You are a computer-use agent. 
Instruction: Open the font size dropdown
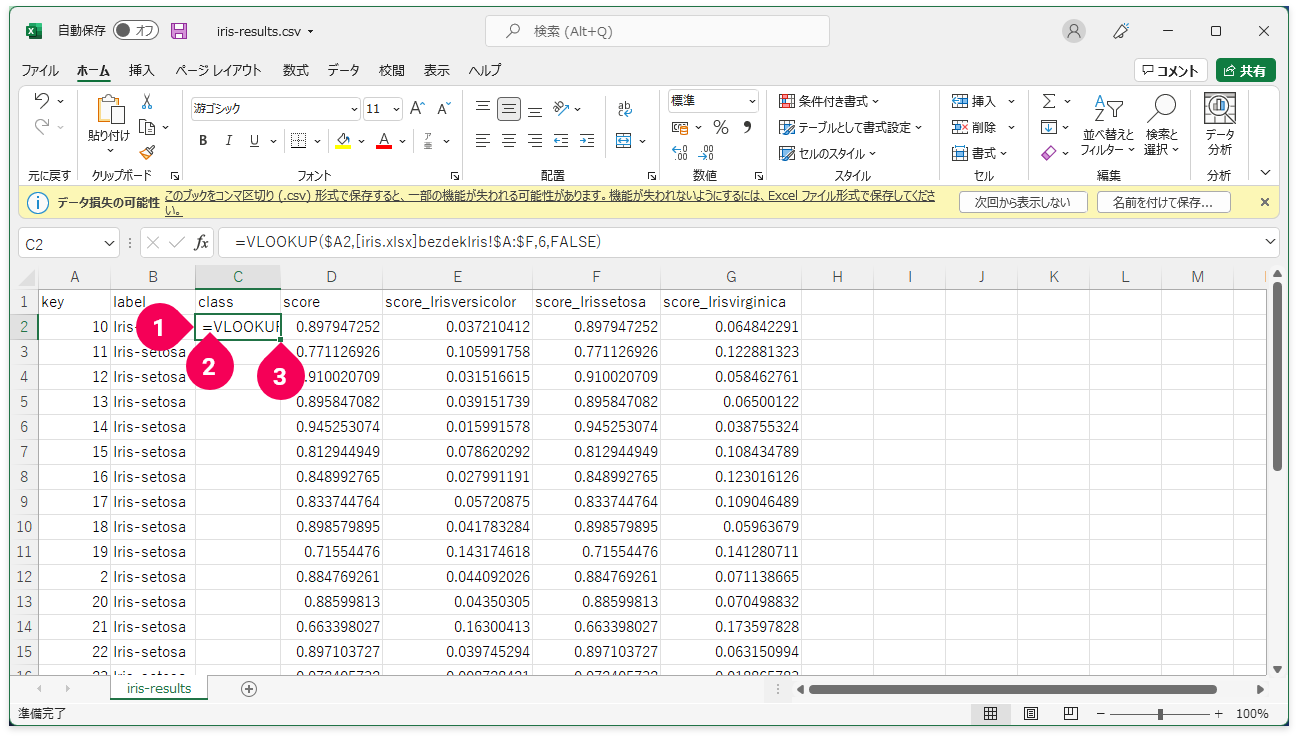(x=397, y=108)
